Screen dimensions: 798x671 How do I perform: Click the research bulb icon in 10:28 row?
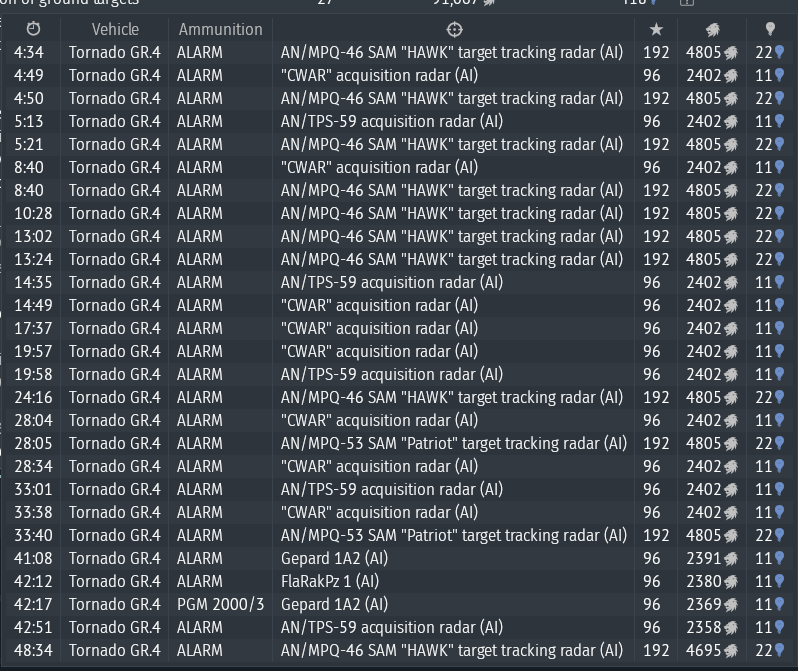779,213
